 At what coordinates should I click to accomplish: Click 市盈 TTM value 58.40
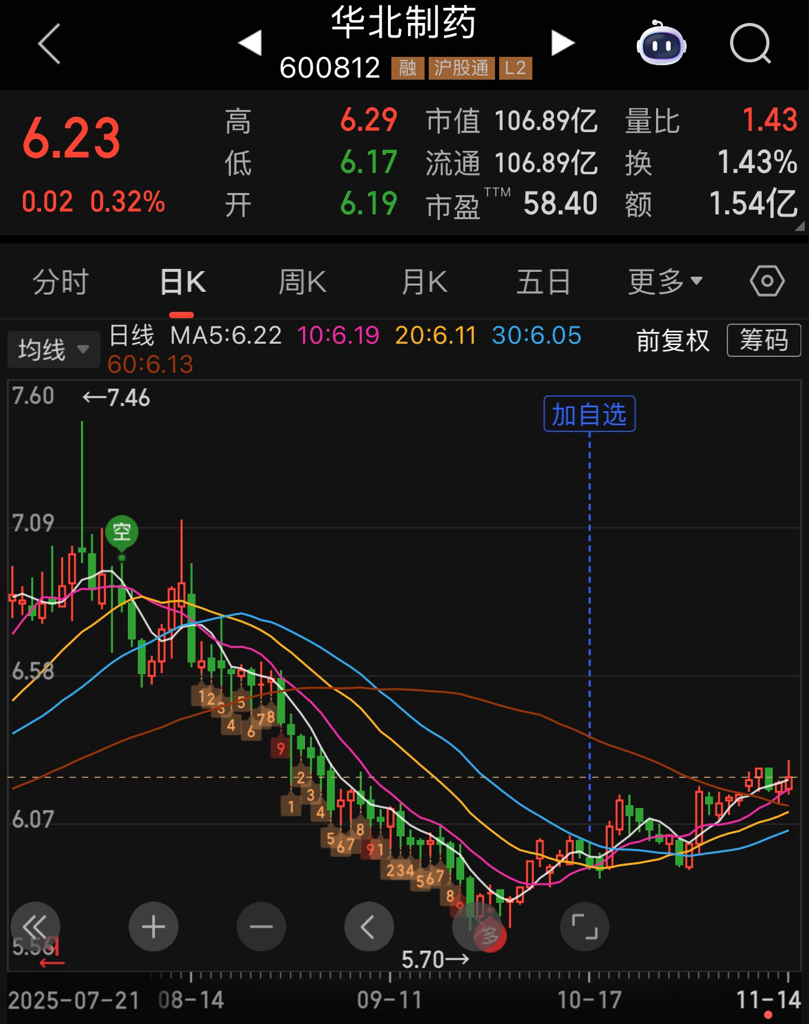(560, 204)
